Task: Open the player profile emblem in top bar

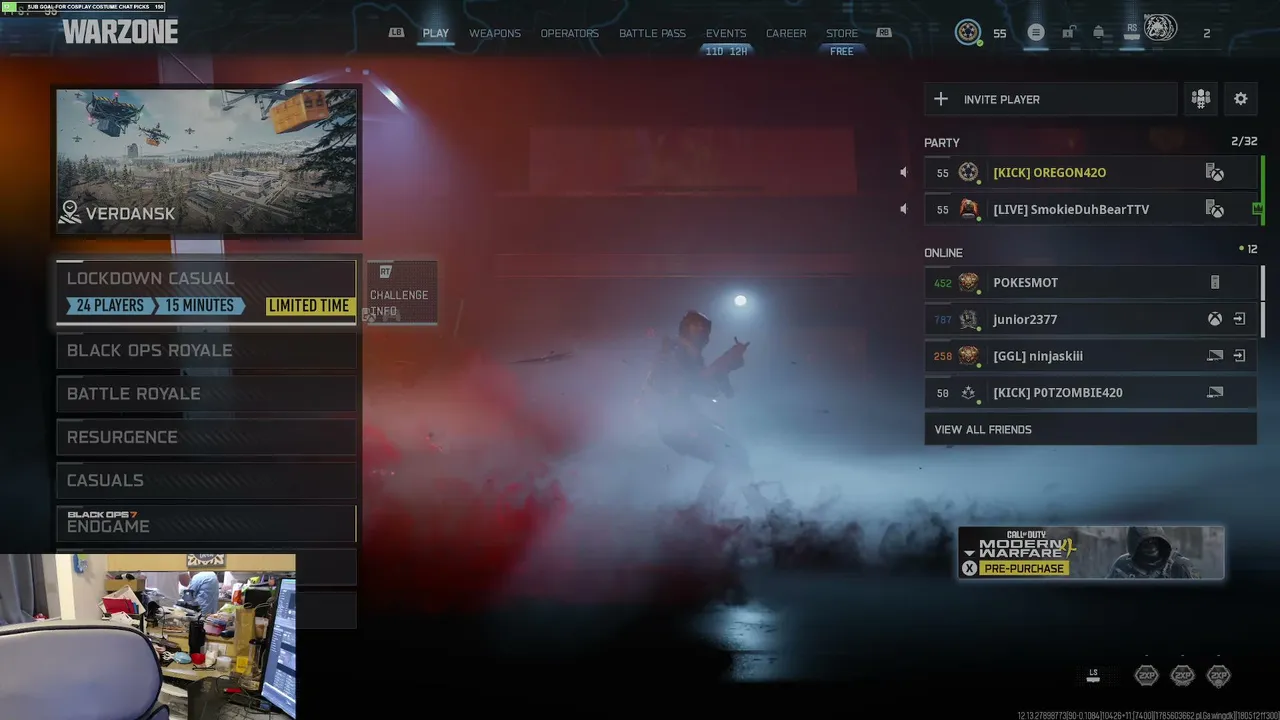Action: 968,32
